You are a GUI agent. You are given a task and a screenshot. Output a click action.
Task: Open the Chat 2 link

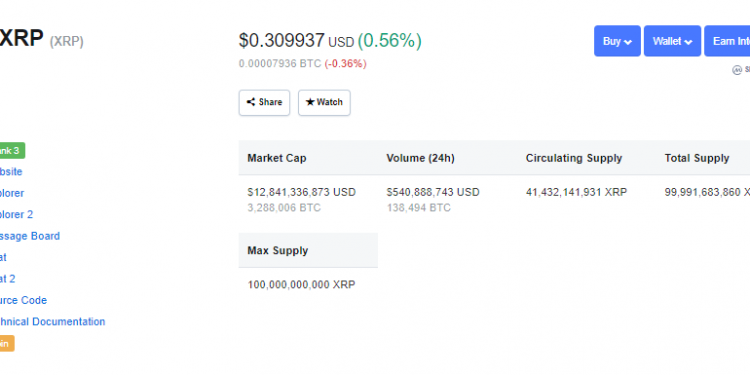pos(8,279)
